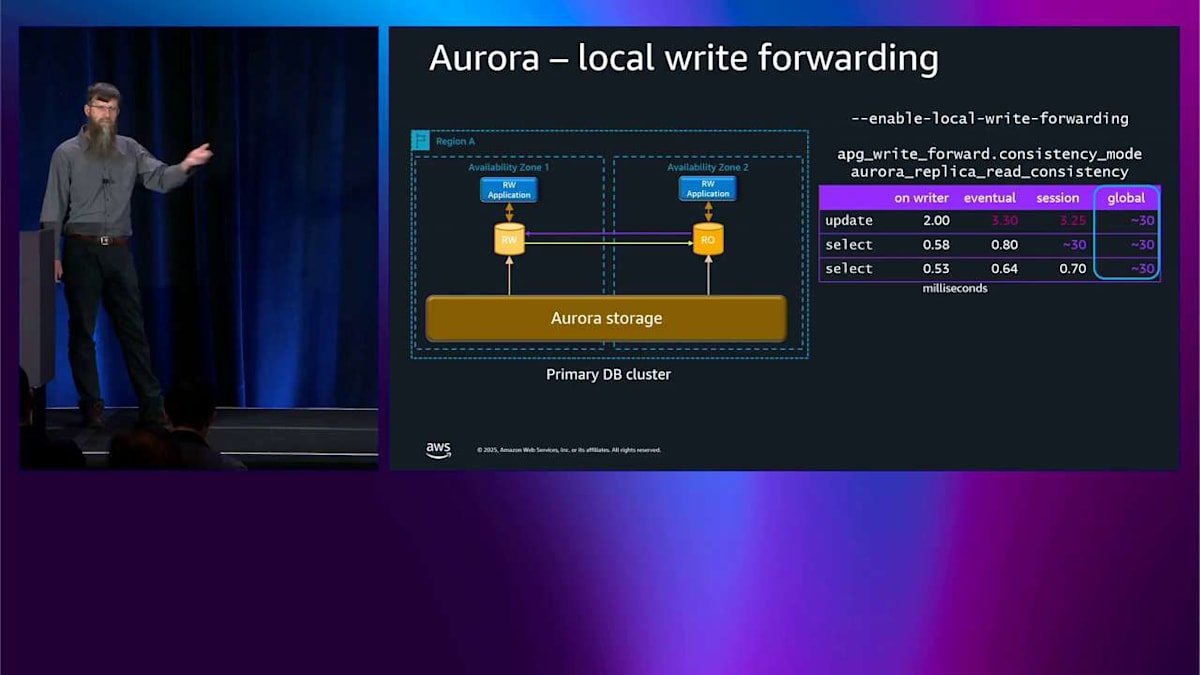1200x675 pixels.
Task: Click the "--enable-local-write-forwarding" text
Action: (990, 118)
